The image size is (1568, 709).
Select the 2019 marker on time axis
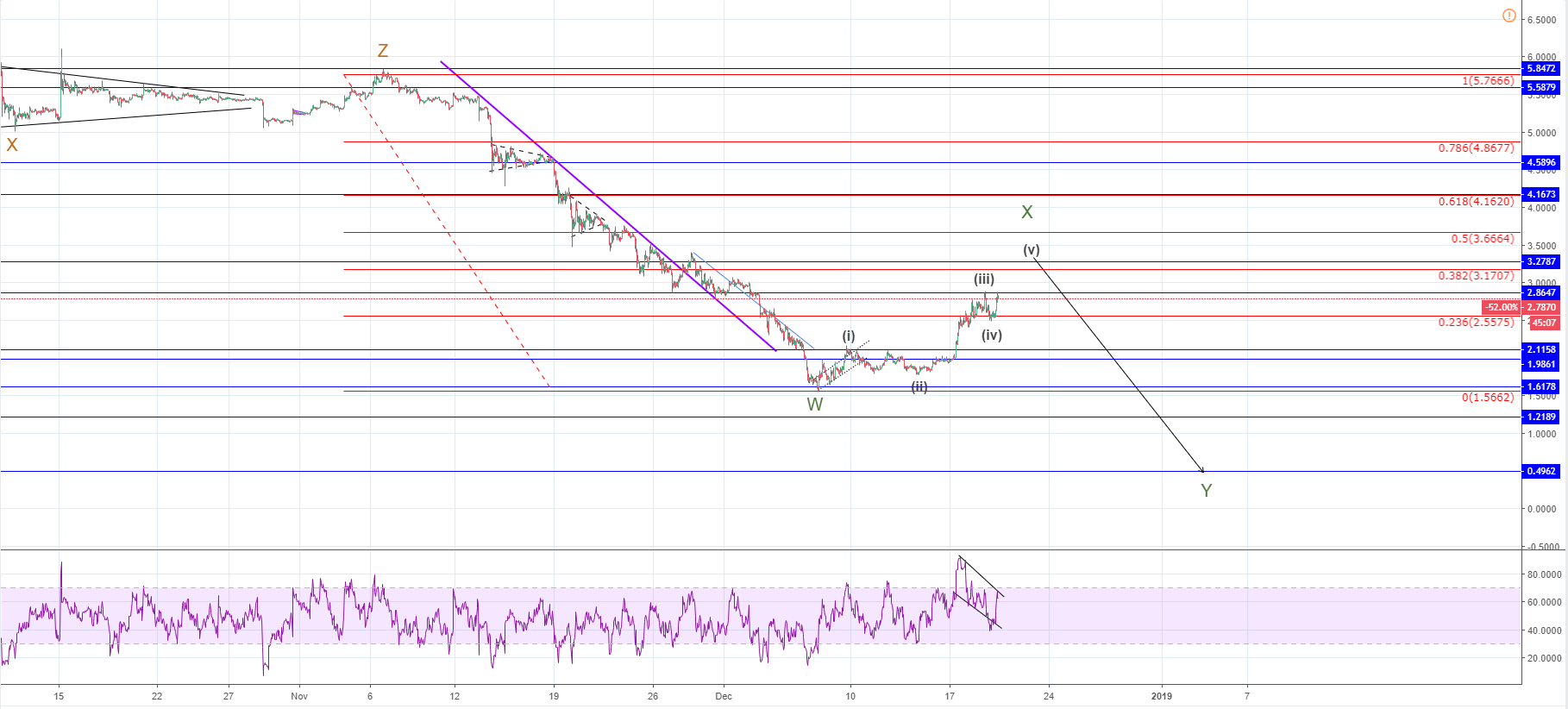pyautogui.click(x=1161, y=696)
